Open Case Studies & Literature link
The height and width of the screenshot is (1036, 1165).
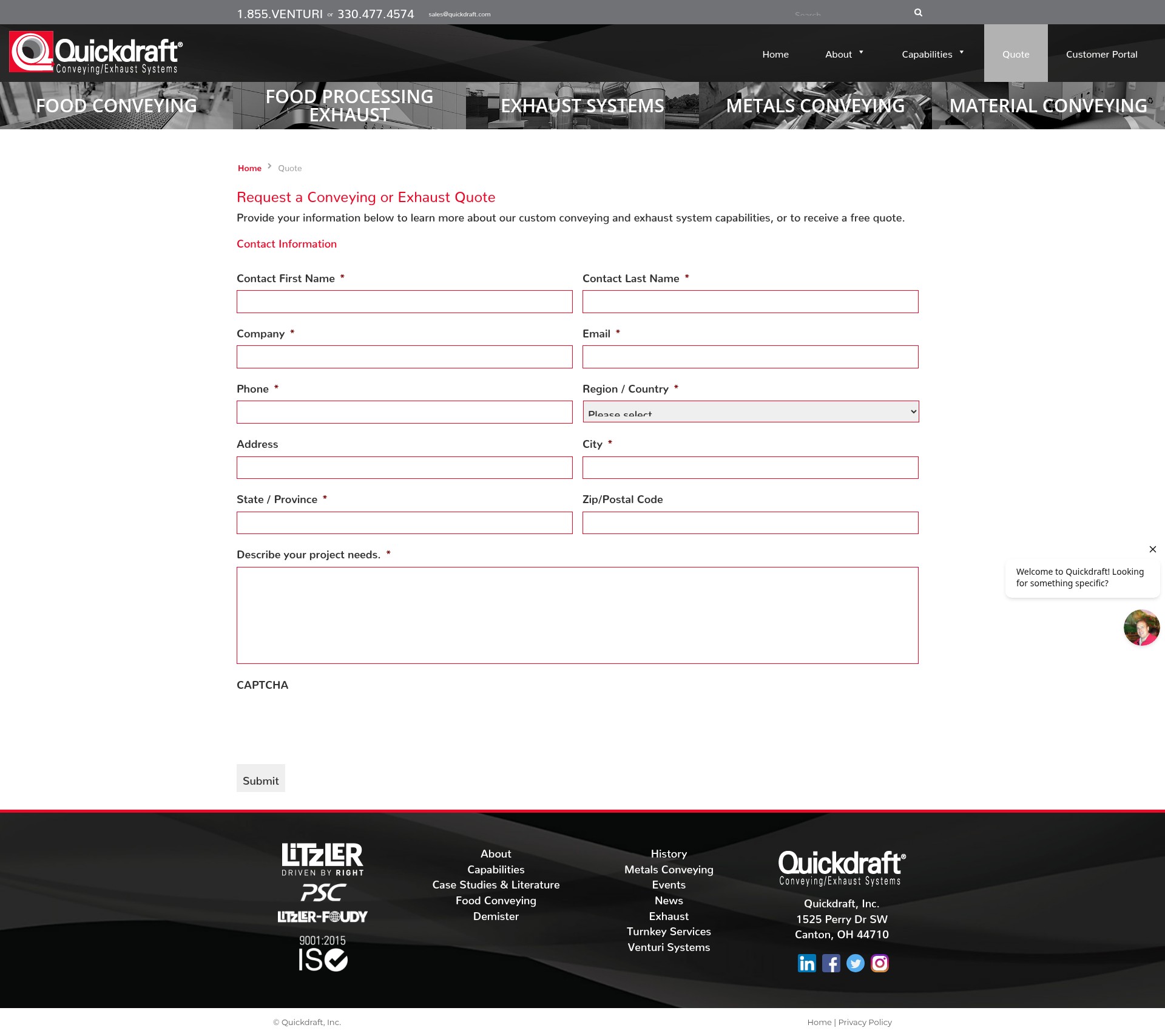click(x=496, y=885)
